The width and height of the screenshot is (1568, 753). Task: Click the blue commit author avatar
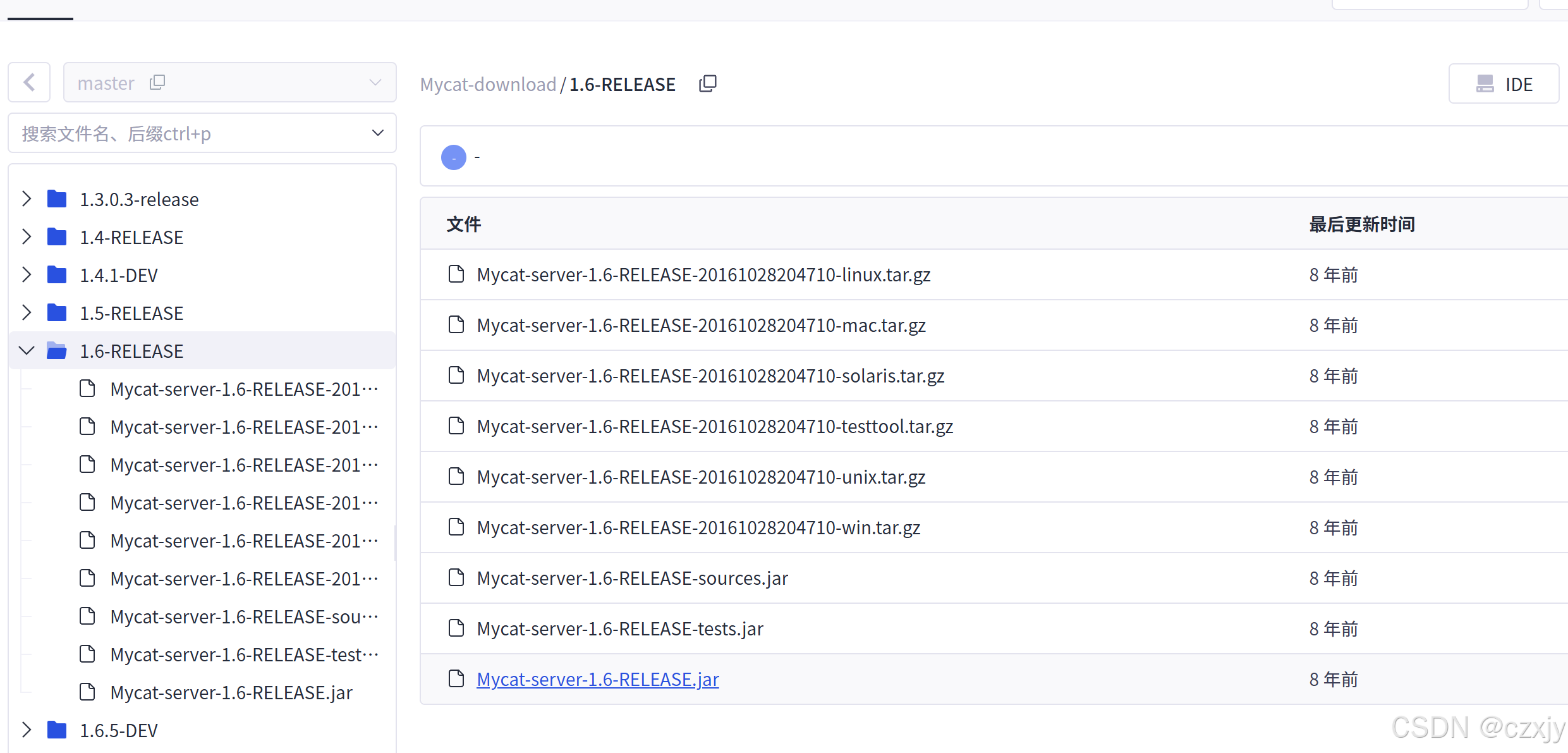[453, 157]
